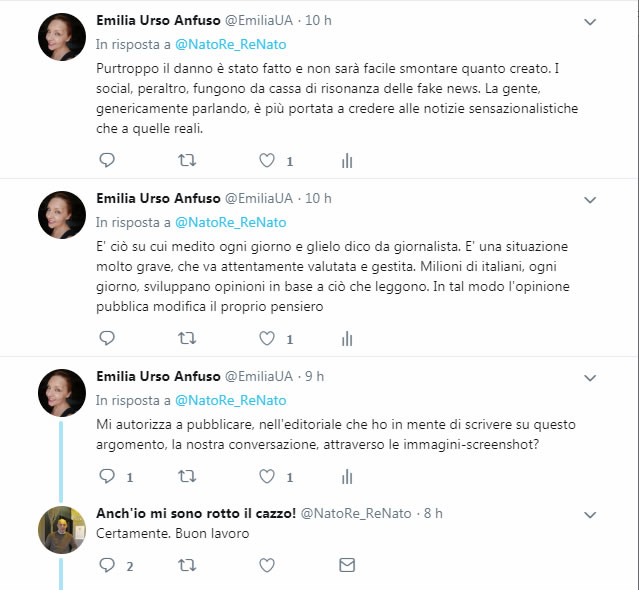Expand the first tweet's options chevron

(590, 21)
